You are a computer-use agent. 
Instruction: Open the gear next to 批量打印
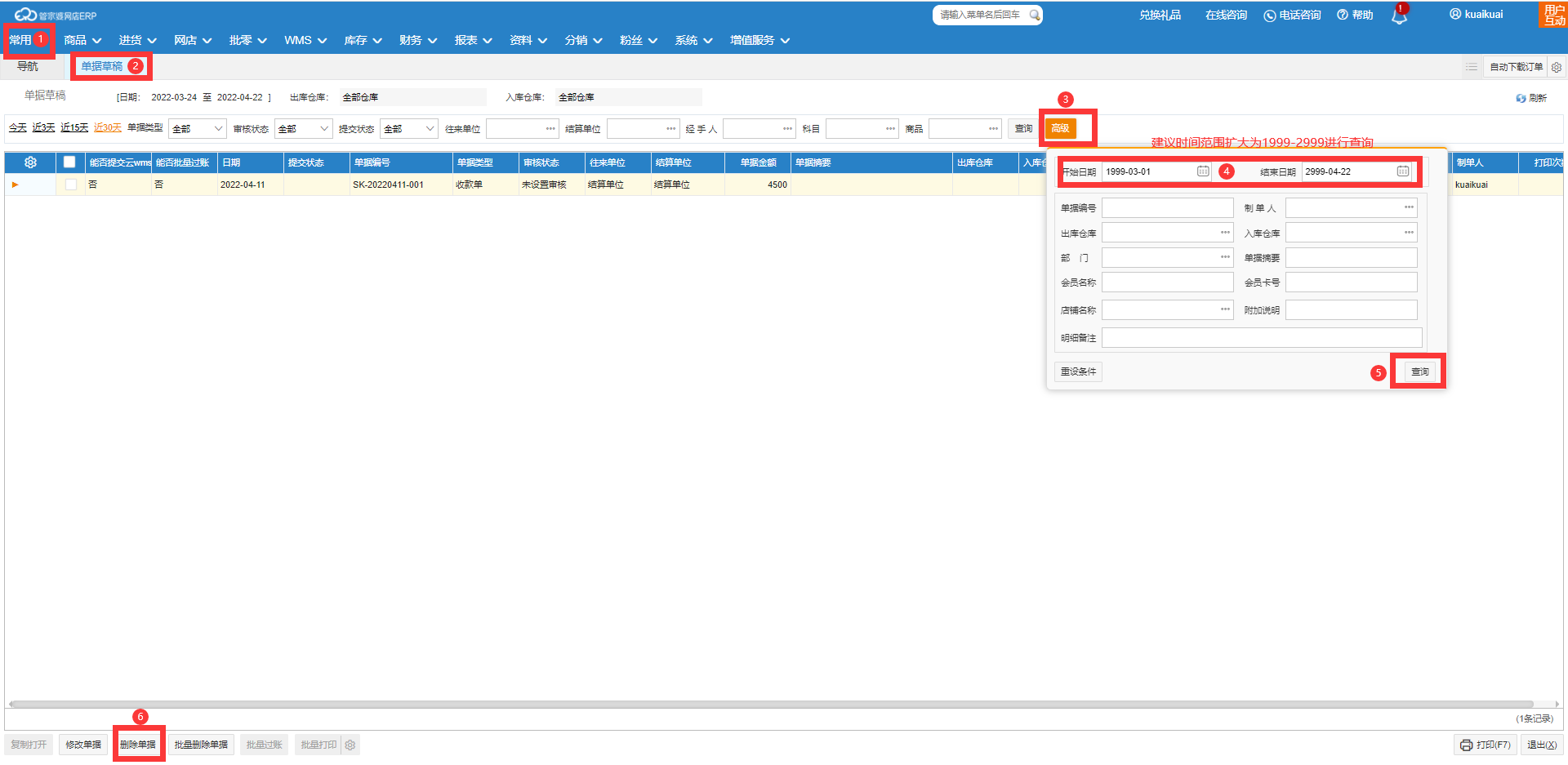tap(350, 745)
